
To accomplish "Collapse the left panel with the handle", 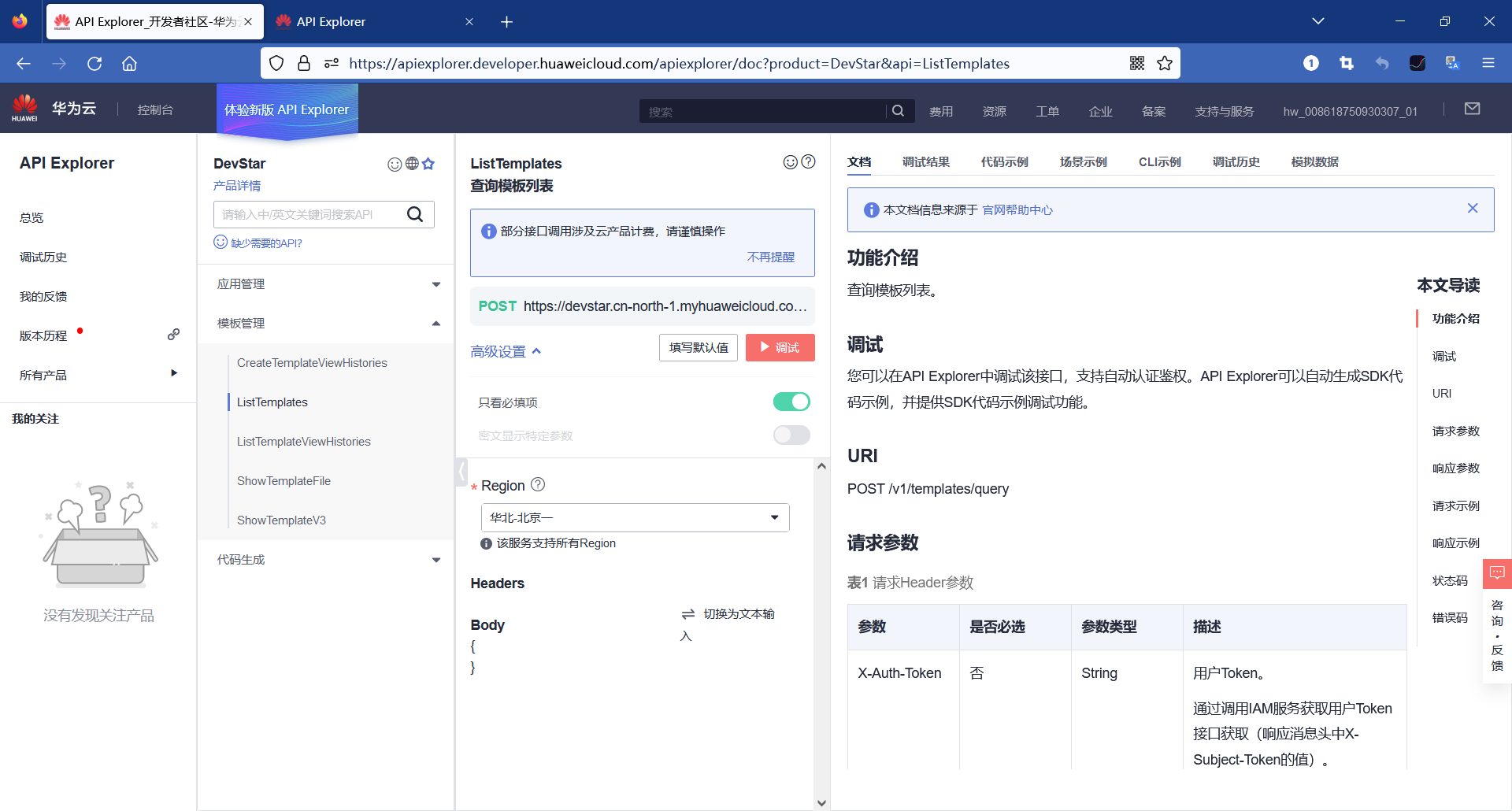I will coord(461,472).
